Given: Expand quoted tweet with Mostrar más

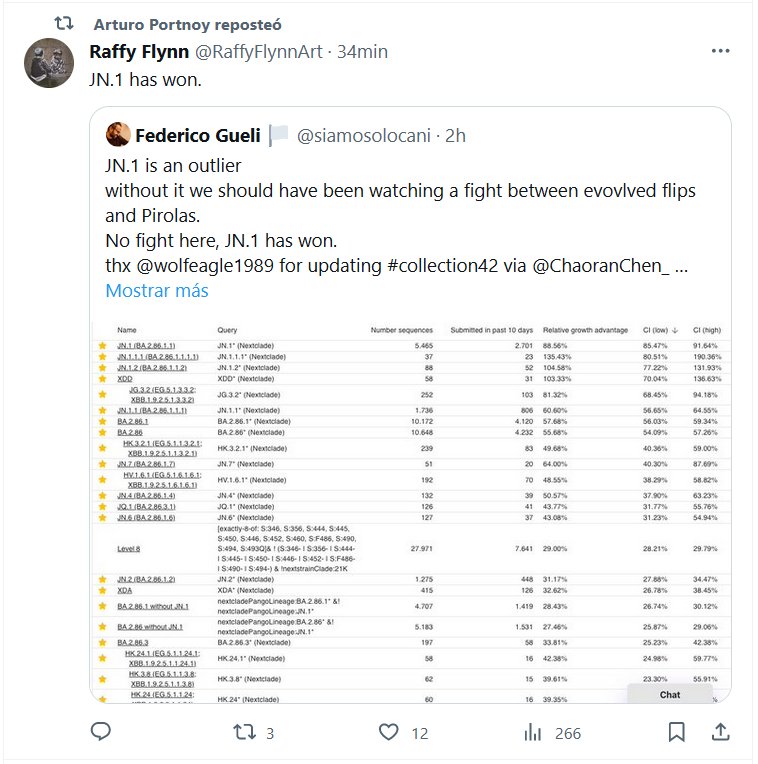Looking at the screenshot, I should point(157,290).
